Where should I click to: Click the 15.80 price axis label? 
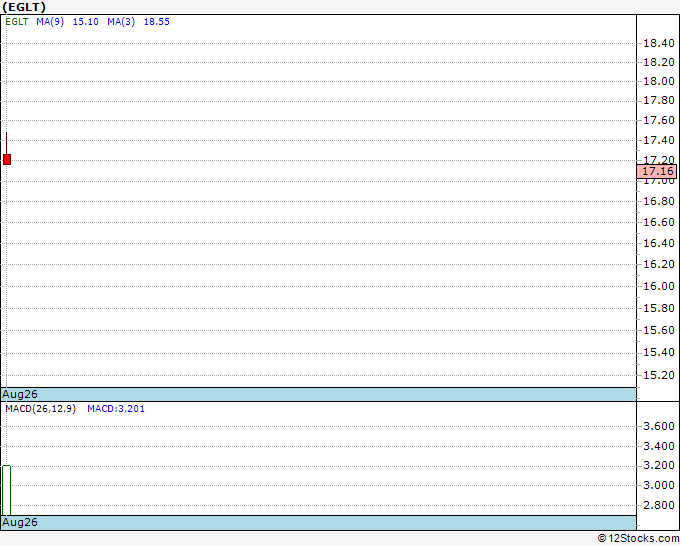(x=659, y=308)
